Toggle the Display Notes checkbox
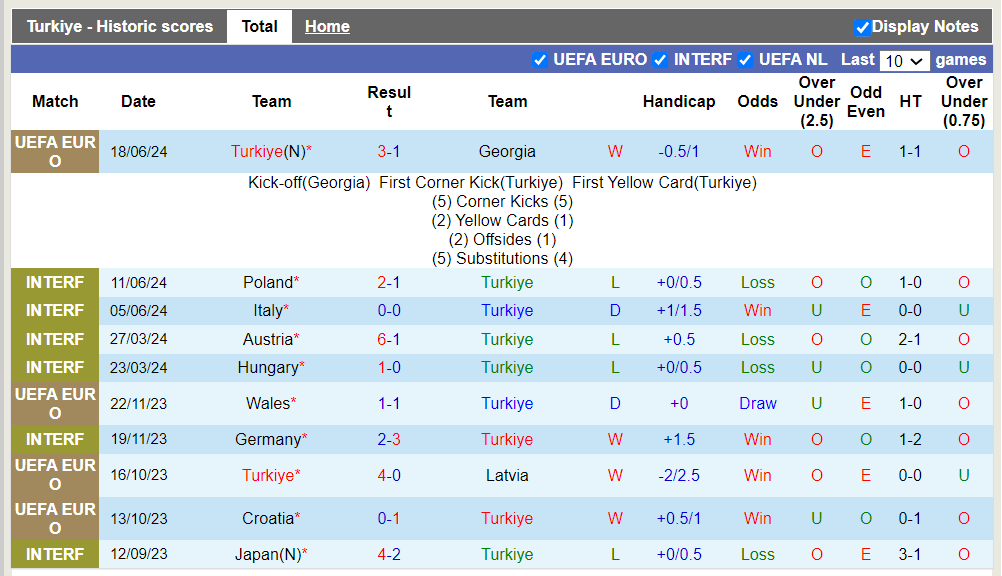Image resolution: width=1002 pixels, height=576 pixels. point(862,28)
